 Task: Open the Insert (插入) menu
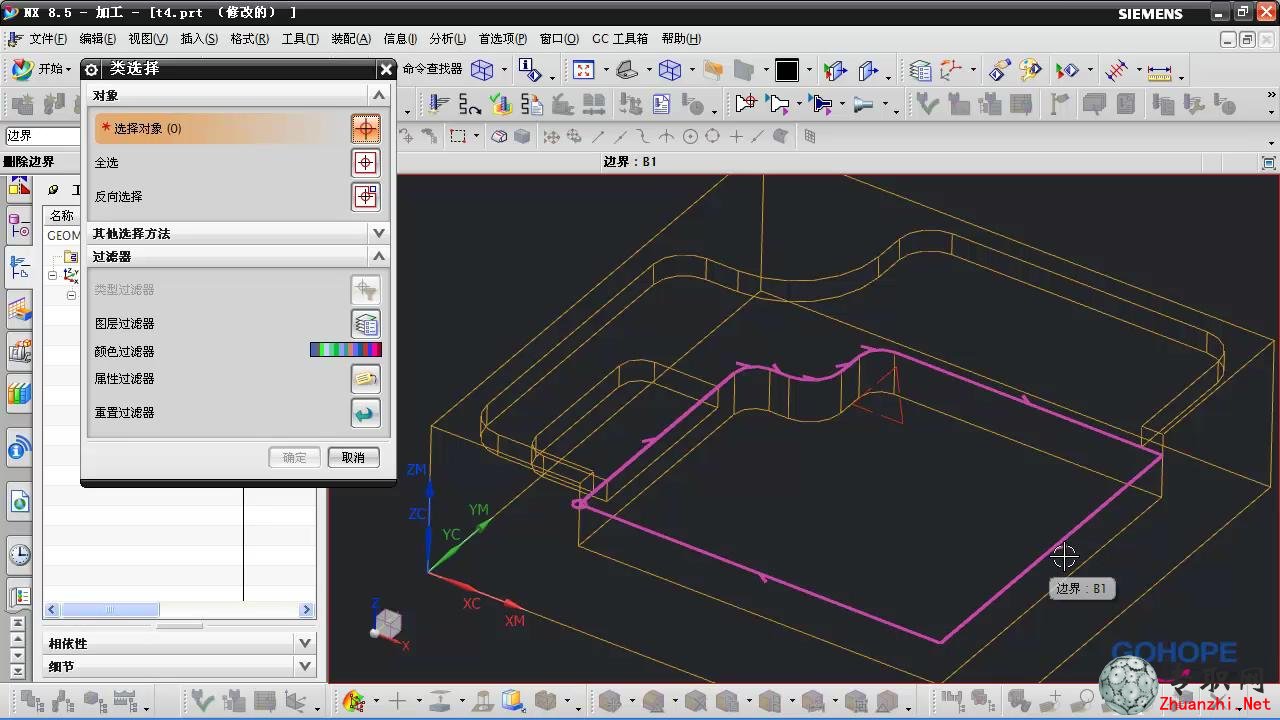pyautogui.click(x=199, y=38)
